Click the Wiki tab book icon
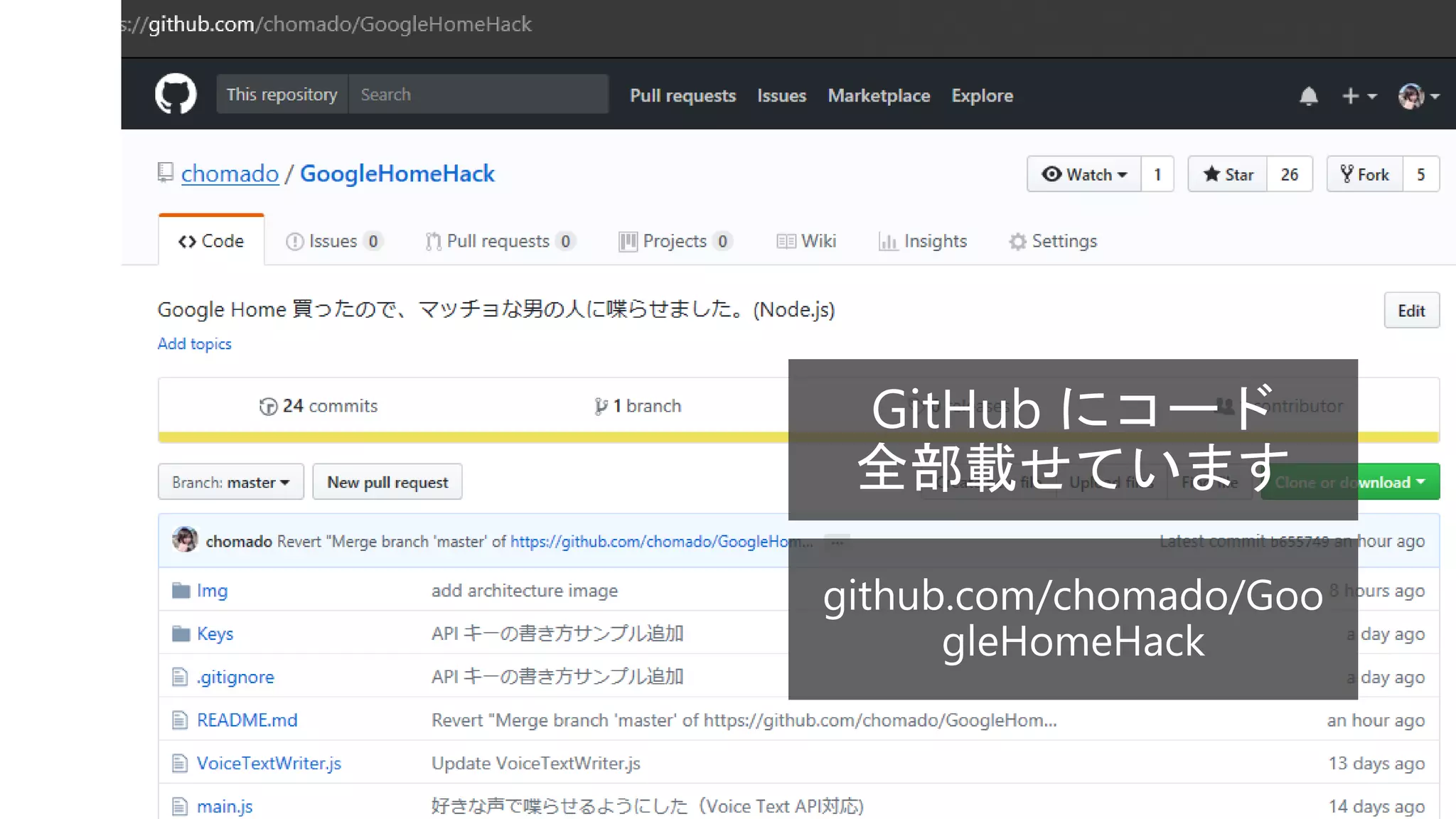This screenshot has width=1456, height=819. 786,242
